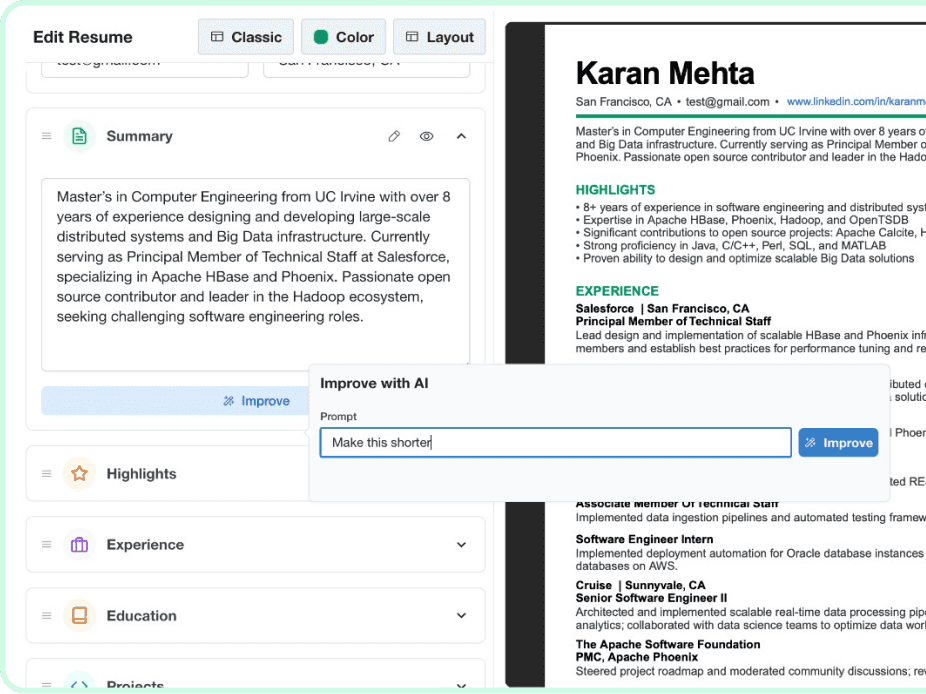Click the Projects code icon

[79, 685]
